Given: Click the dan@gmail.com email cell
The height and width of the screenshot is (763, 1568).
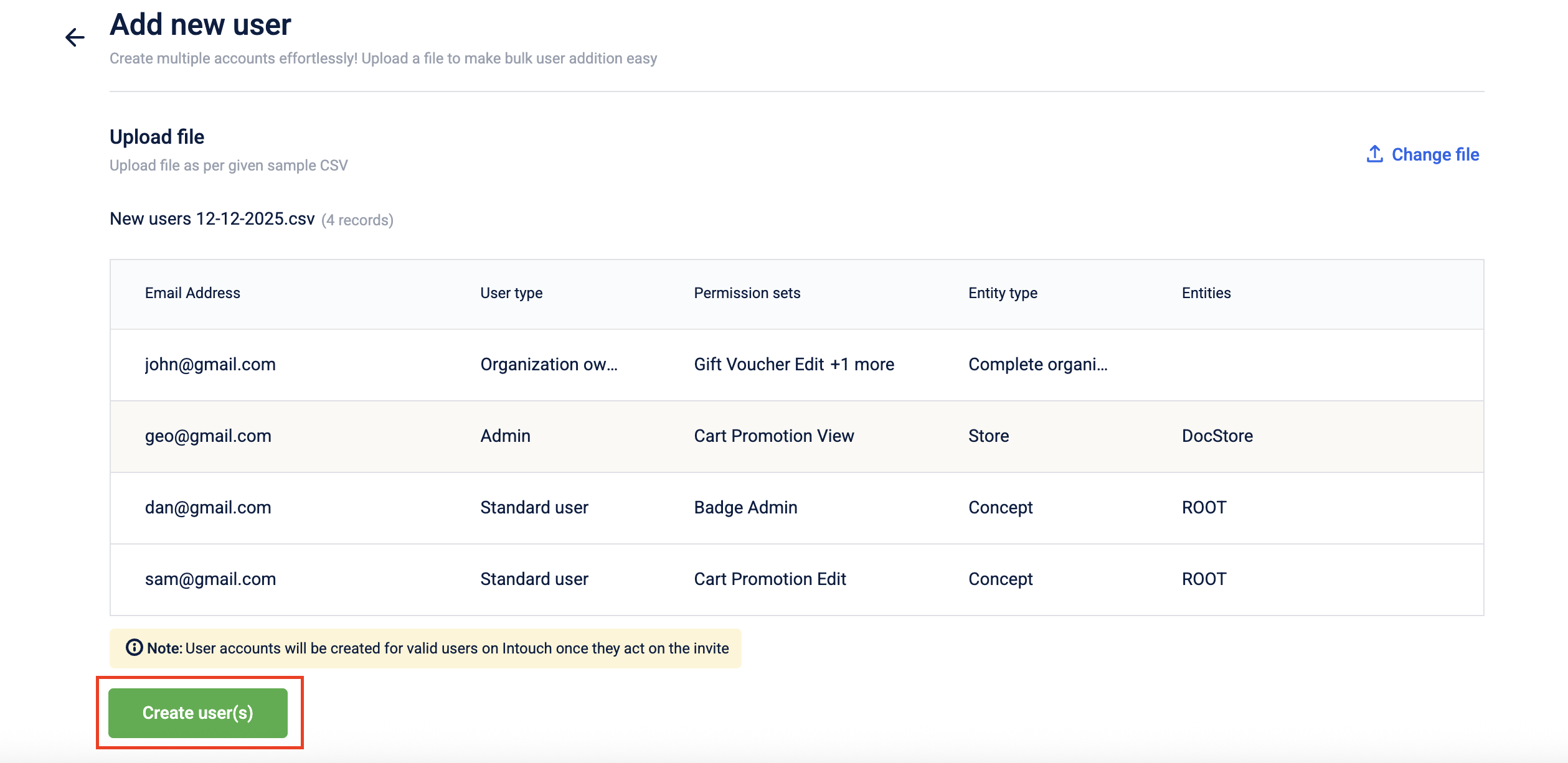Looking at the screenshot, I should [208, 508].
